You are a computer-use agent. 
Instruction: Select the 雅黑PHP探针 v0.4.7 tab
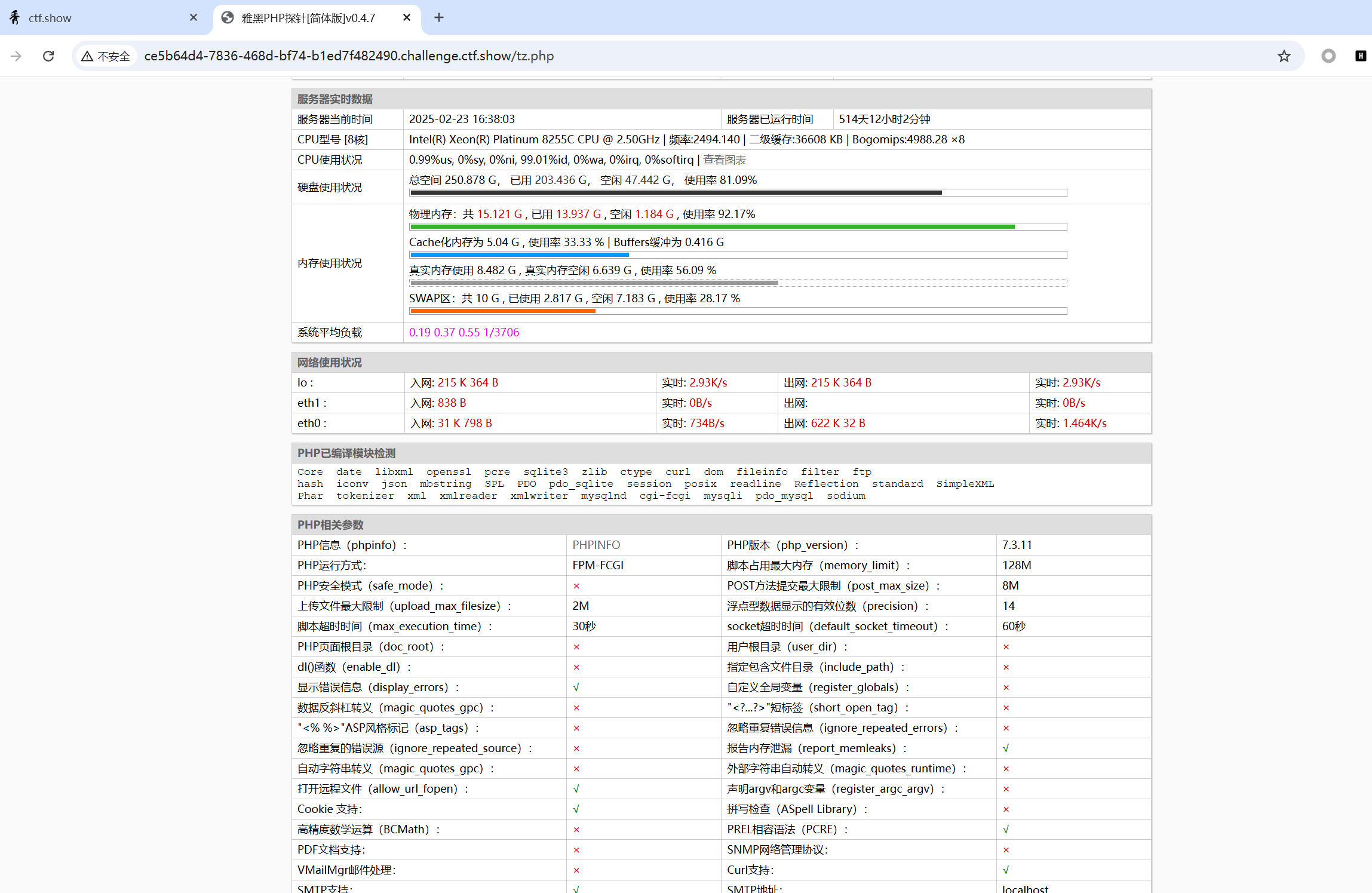pos(308,18)
